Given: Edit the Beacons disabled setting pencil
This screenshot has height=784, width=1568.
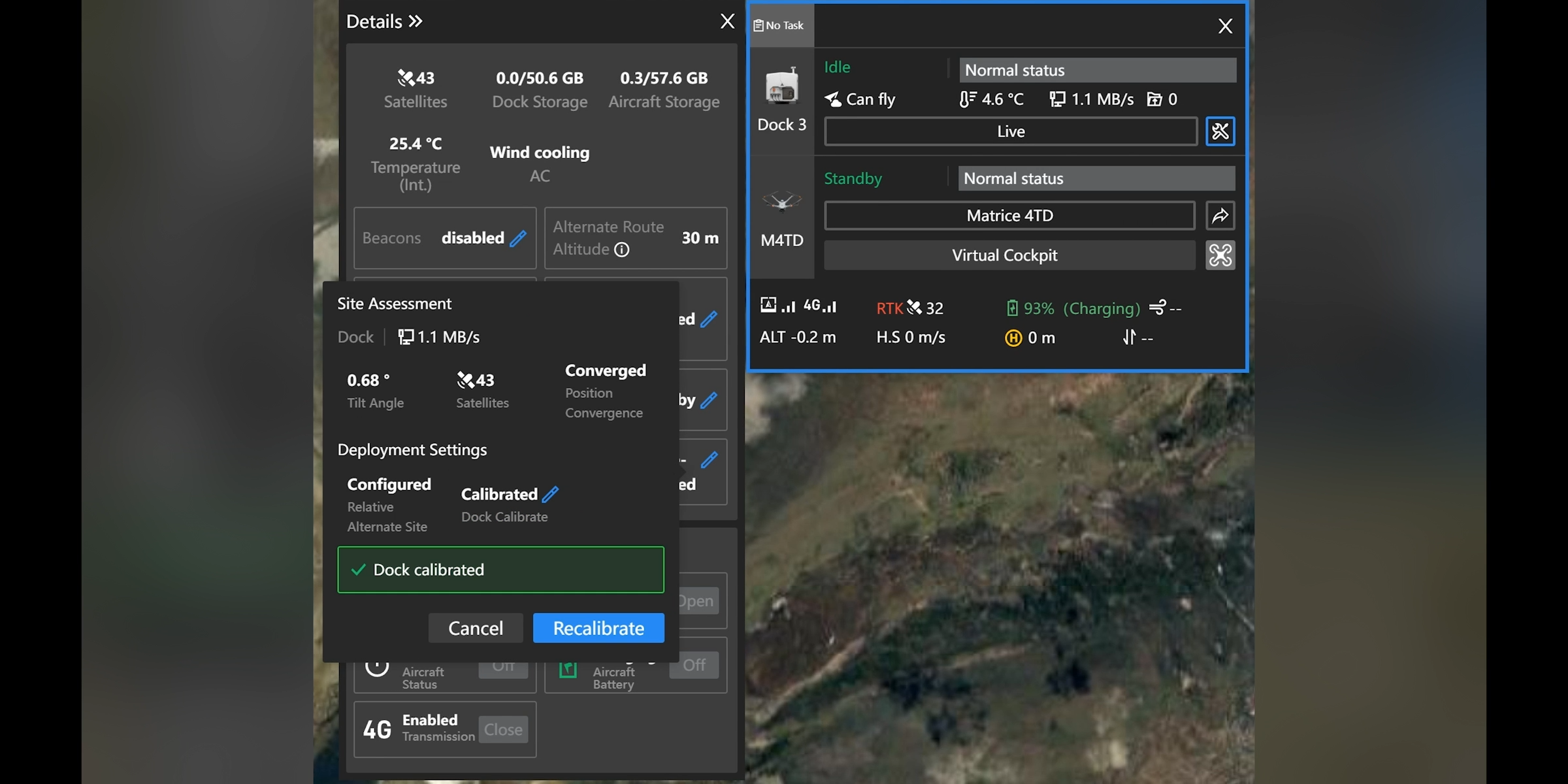Looking at the screenshot, I should click(518, 238).
